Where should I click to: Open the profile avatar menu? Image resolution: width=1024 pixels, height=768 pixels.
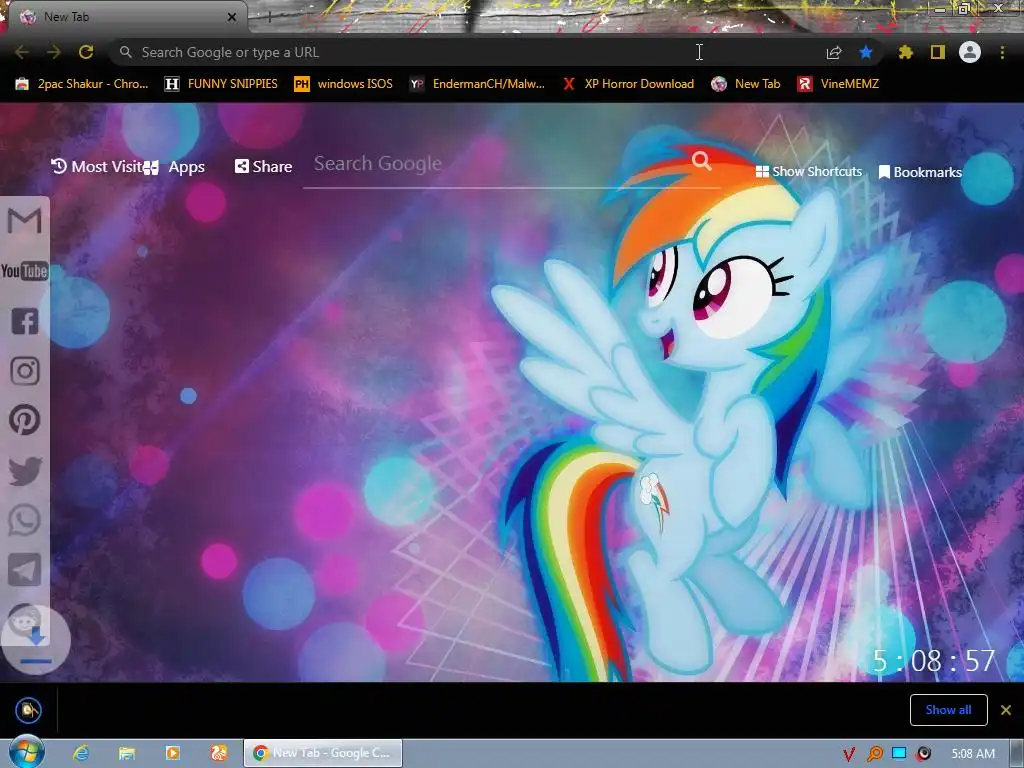click(970, 52)
